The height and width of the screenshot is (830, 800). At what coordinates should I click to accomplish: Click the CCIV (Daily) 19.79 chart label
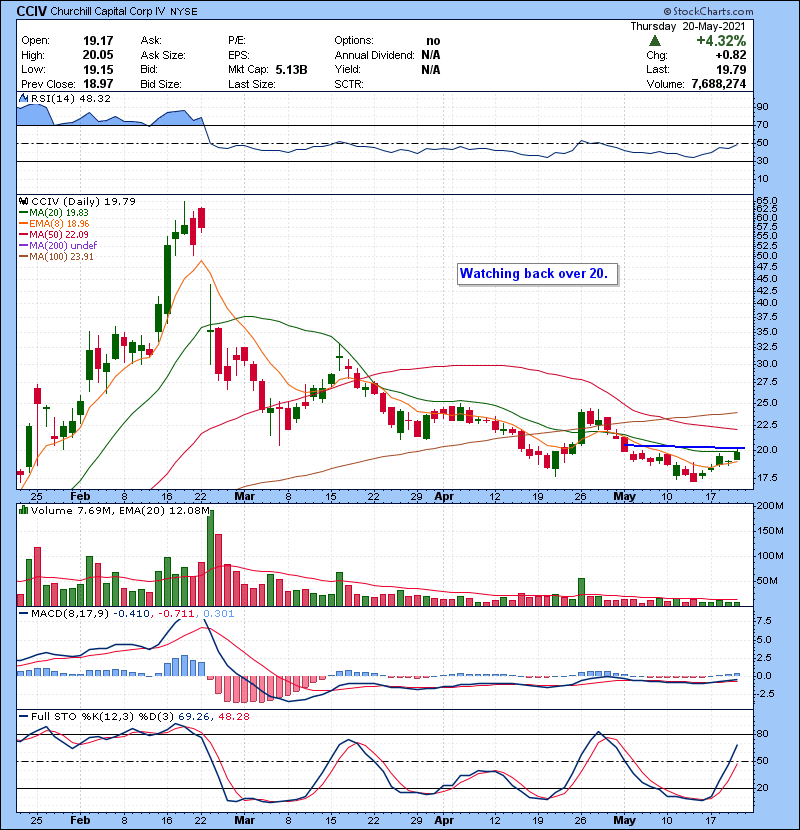(83, 201)
